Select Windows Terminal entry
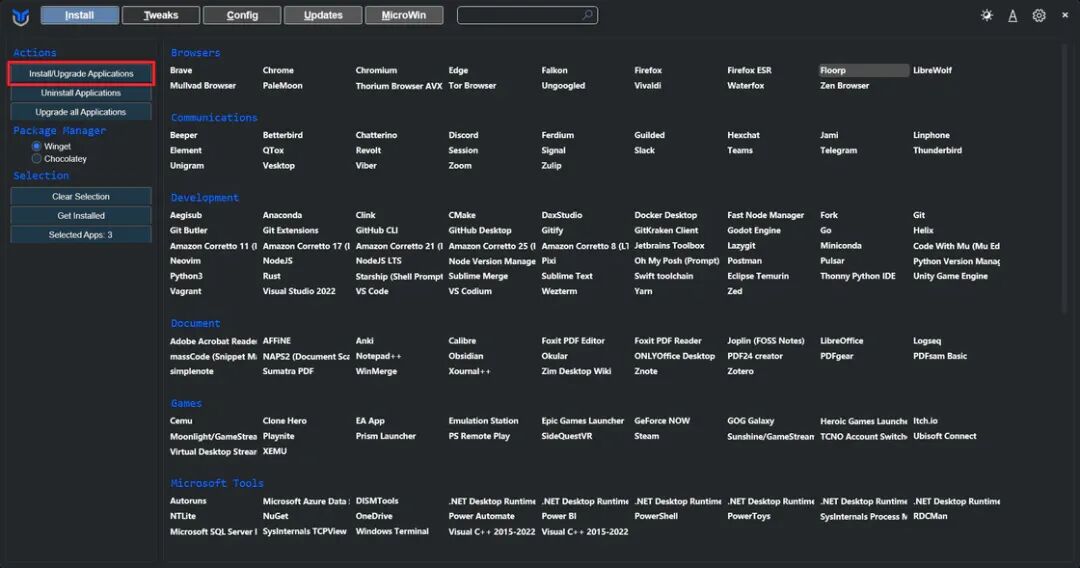 (x=392, y=531)
